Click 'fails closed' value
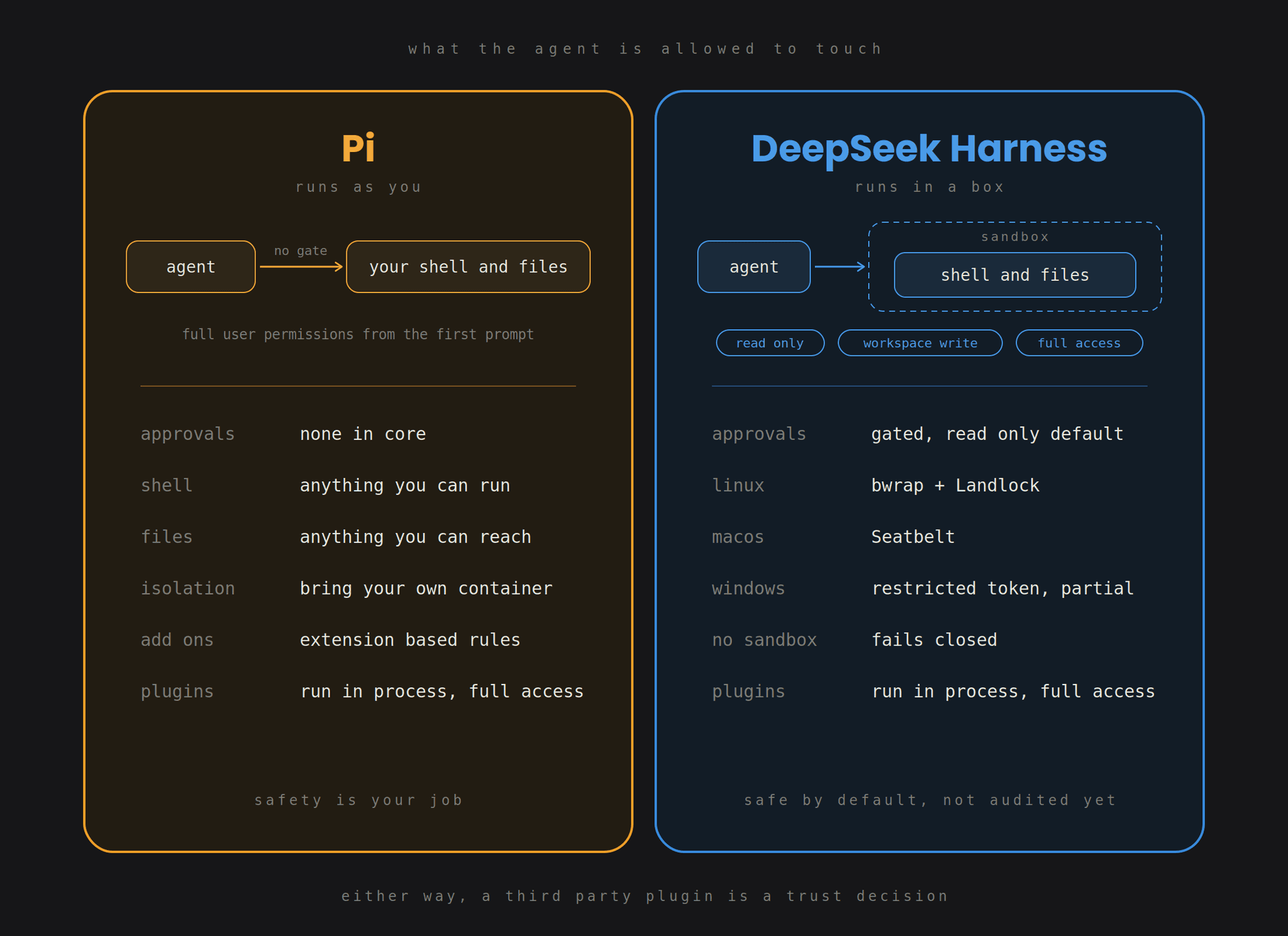 pos(934,640)
